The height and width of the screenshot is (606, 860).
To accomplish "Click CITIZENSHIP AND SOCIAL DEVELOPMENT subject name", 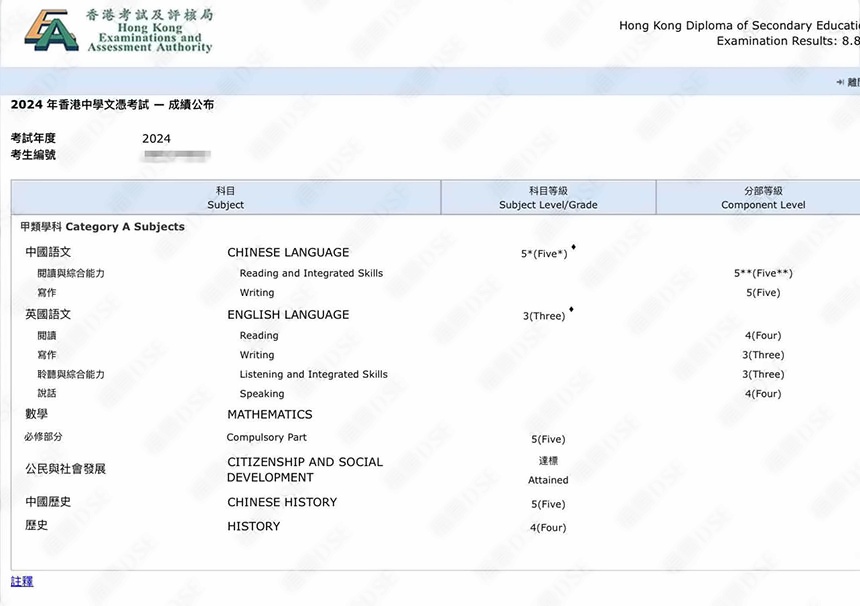I will tap(304, 470).
